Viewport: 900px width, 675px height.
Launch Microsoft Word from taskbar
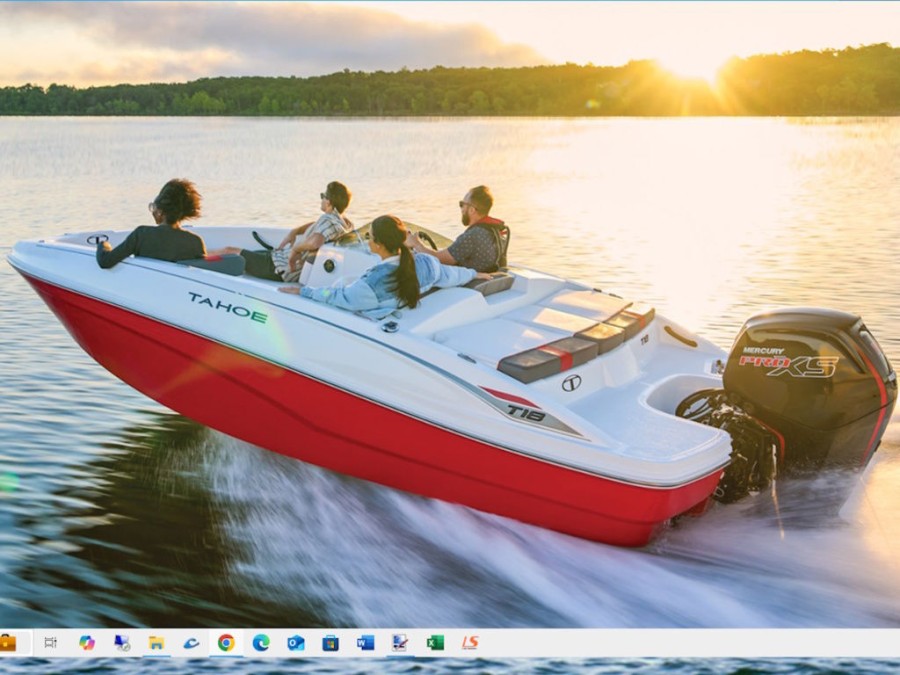coord(365,643)
